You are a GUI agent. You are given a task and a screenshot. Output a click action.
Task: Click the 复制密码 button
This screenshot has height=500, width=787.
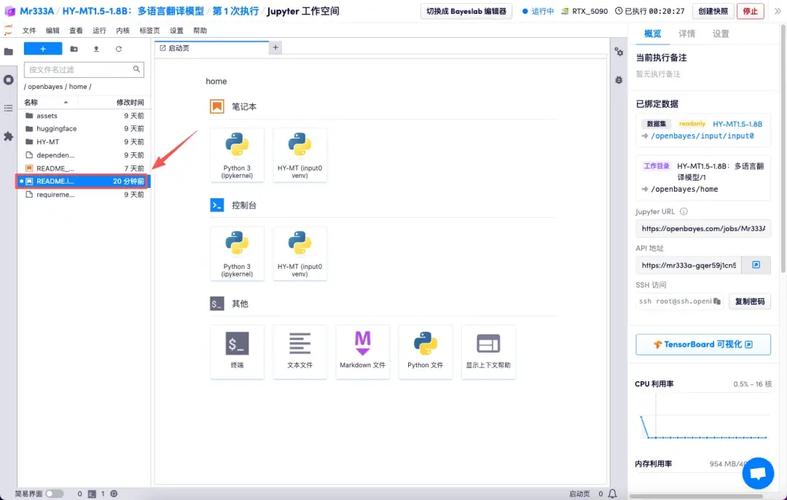point(750,301)
